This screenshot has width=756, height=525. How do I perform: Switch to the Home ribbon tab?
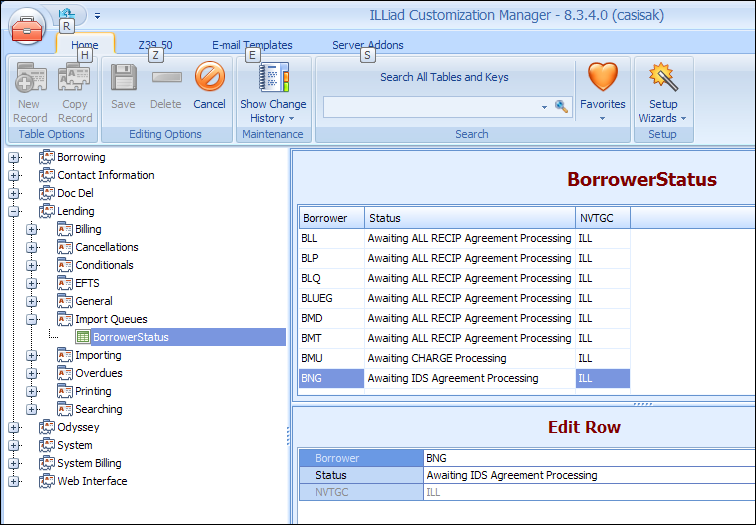85,45
